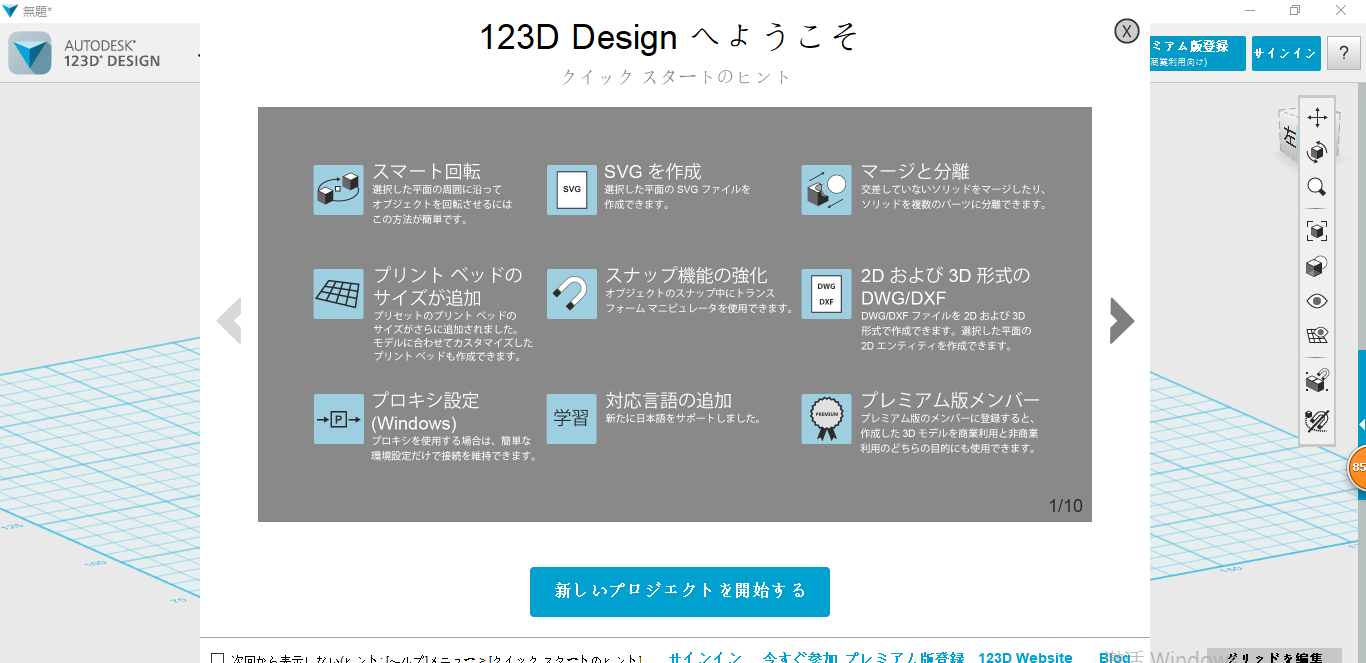Open the 123D Website link
Viewport: 1366px width, 663px height.
click(1025, 658)
